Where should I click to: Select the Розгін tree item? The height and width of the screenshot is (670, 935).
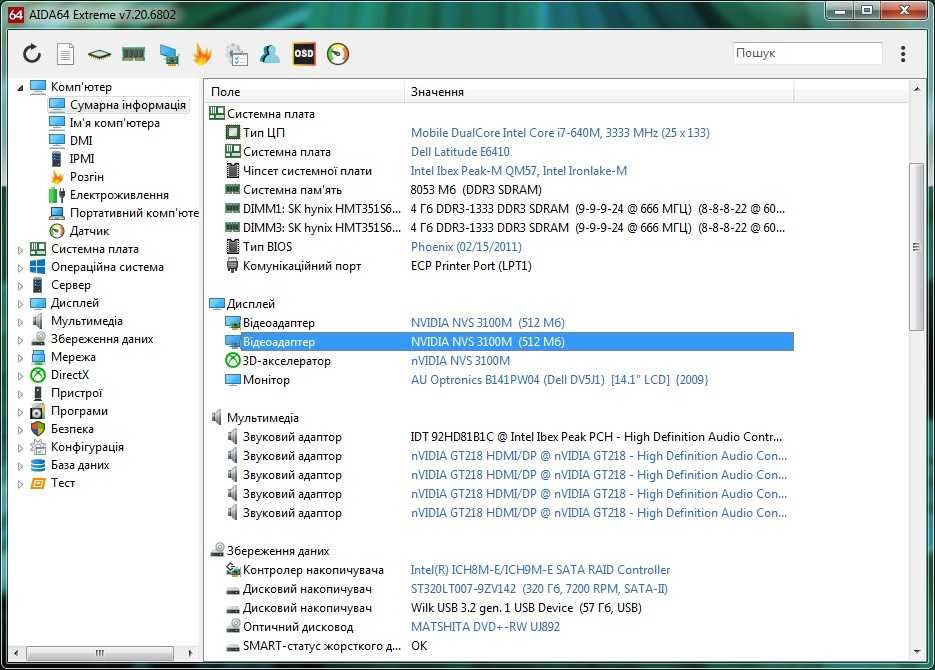coord(86,177)
